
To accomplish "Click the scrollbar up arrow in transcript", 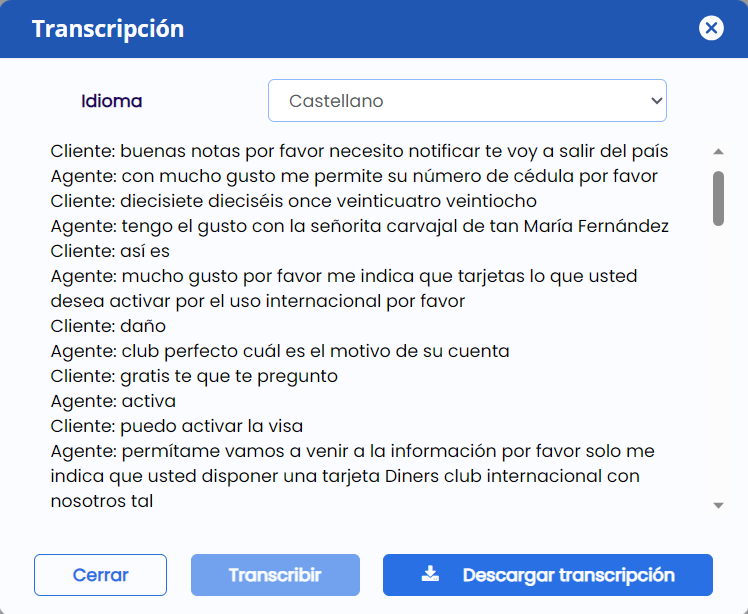I will (x=718, y=152).
